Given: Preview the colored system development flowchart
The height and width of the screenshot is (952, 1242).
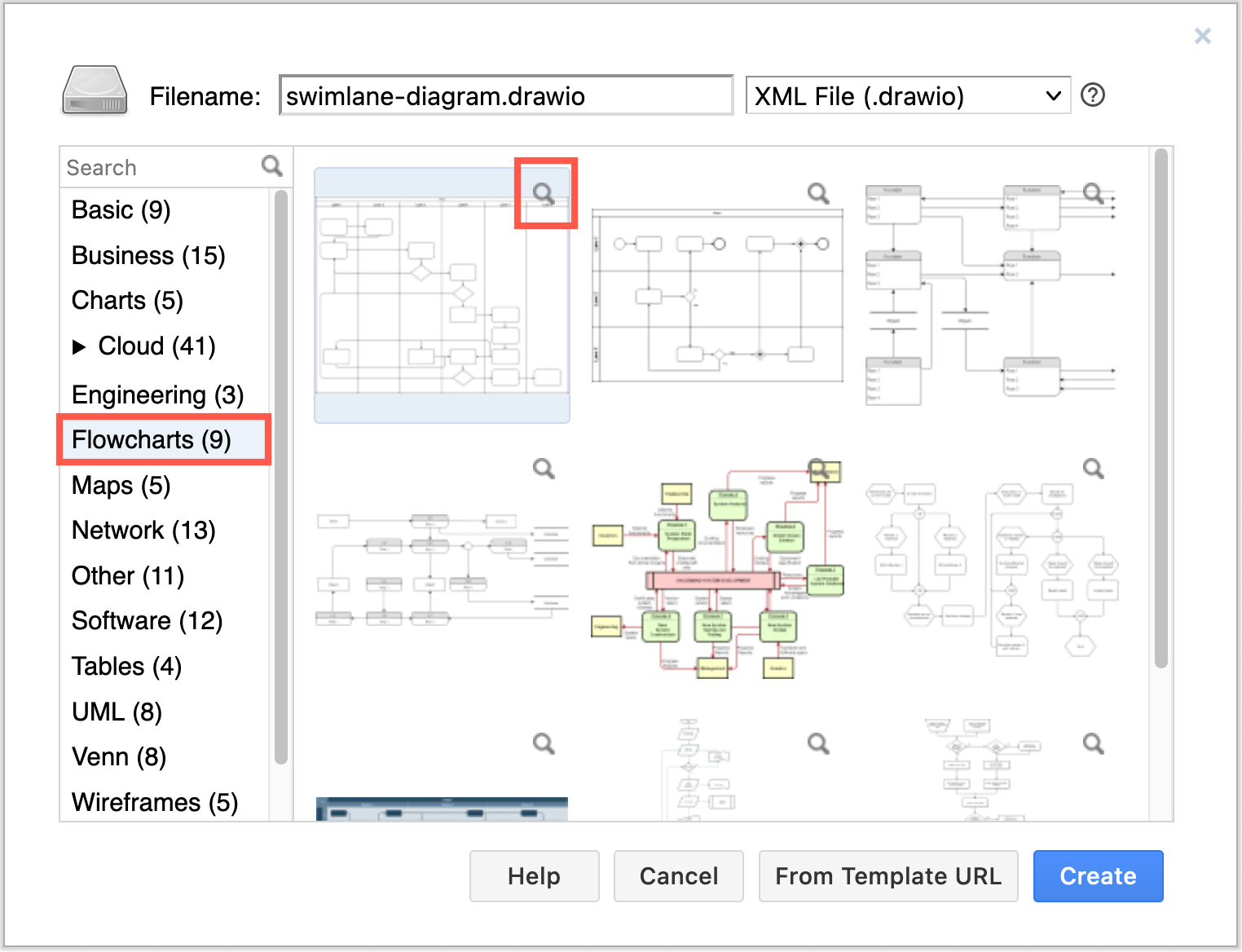Looking at the screenshot, I should 818,468.
